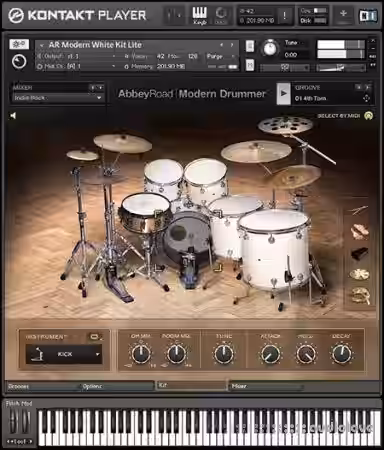Click the right rack tom

[x=205, y=181]
